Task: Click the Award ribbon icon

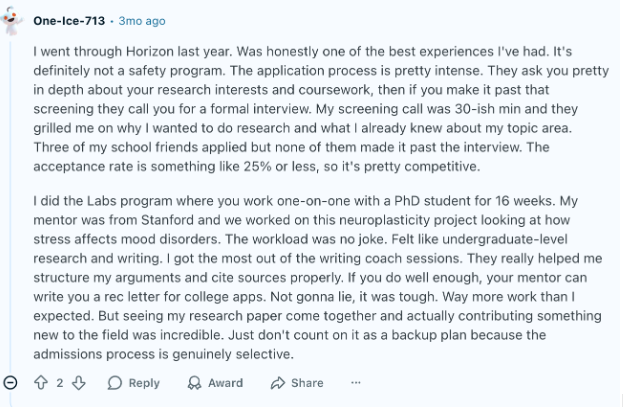Action: point(194,383)
